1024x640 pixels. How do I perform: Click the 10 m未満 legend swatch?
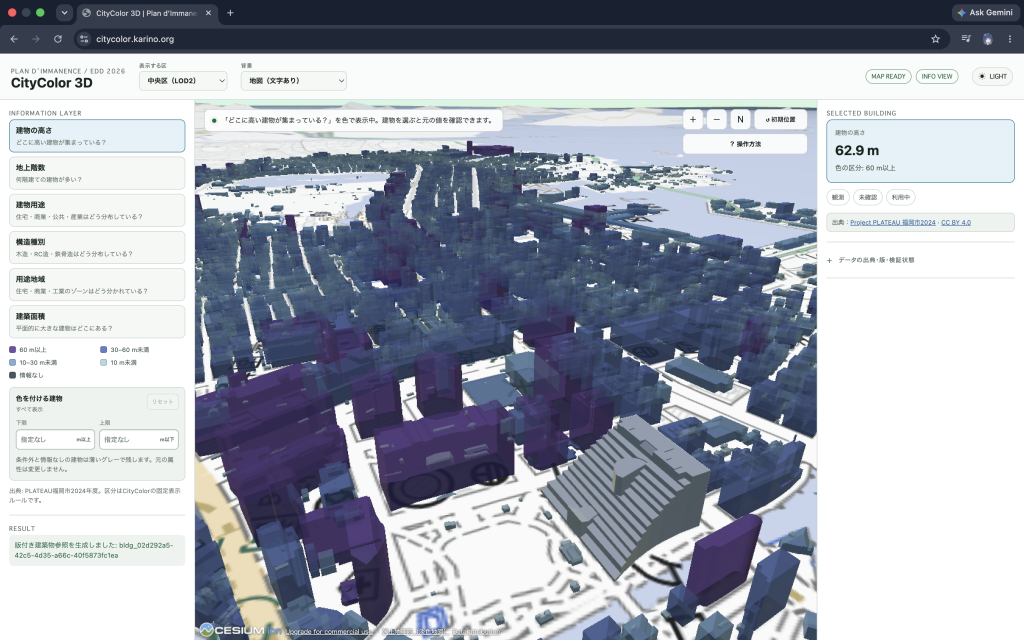(x=103, y=362)
